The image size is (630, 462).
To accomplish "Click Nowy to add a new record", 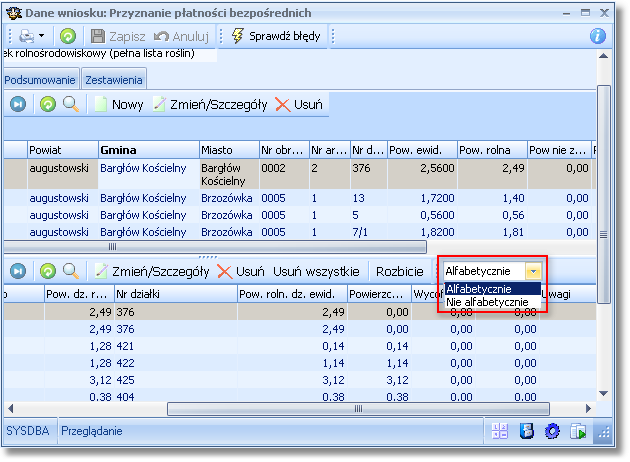I will [x=119, y=104].
